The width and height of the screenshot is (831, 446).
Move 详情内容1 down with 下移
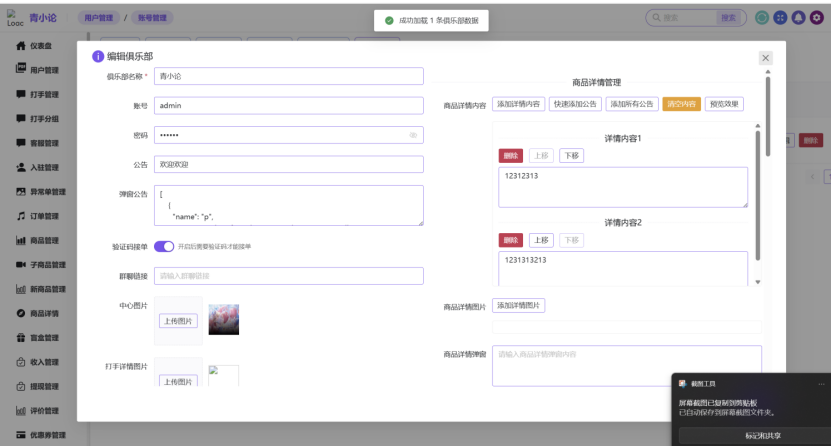coord(571,156)
